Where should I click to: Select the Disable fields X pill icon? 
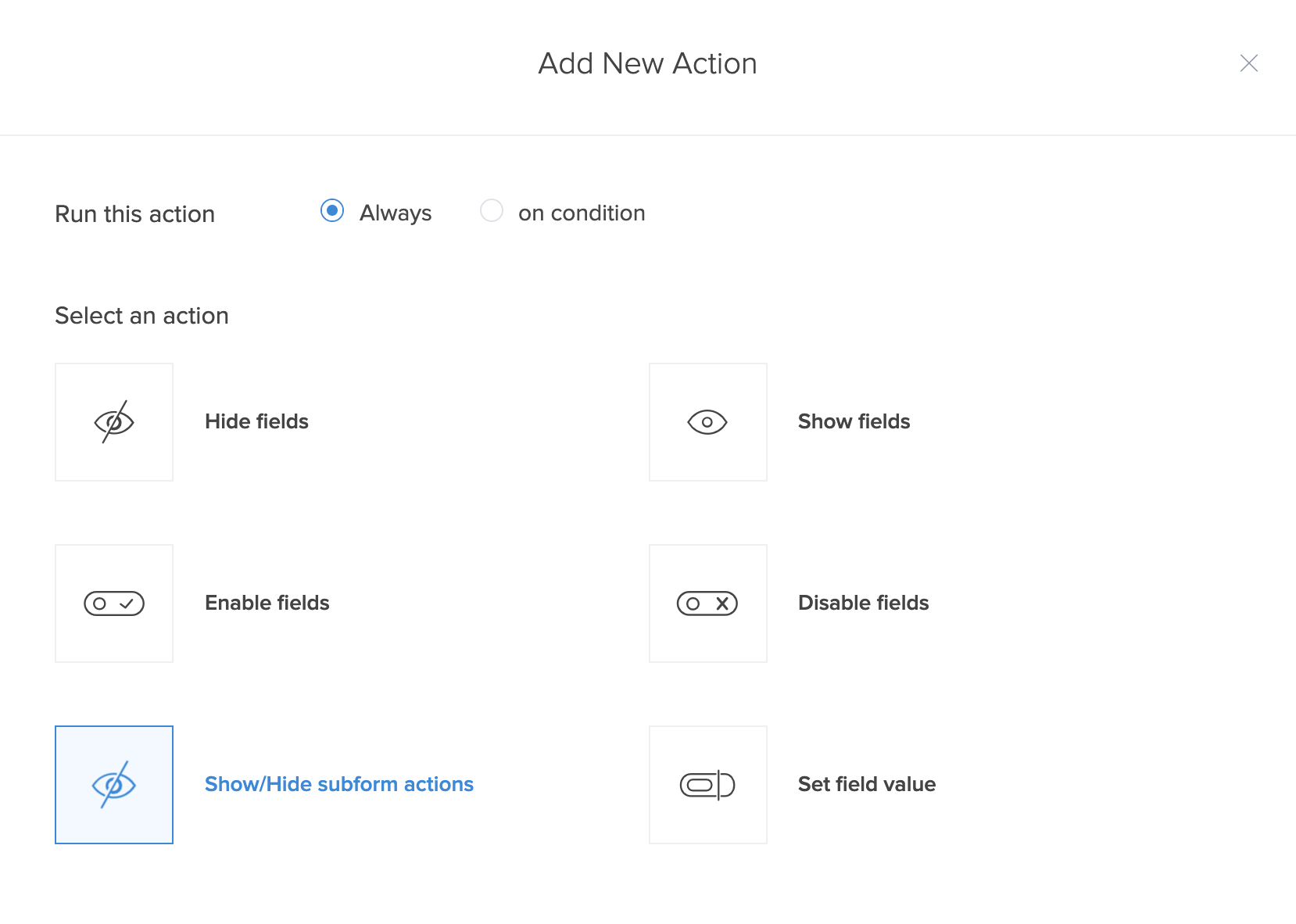point(707,603)
